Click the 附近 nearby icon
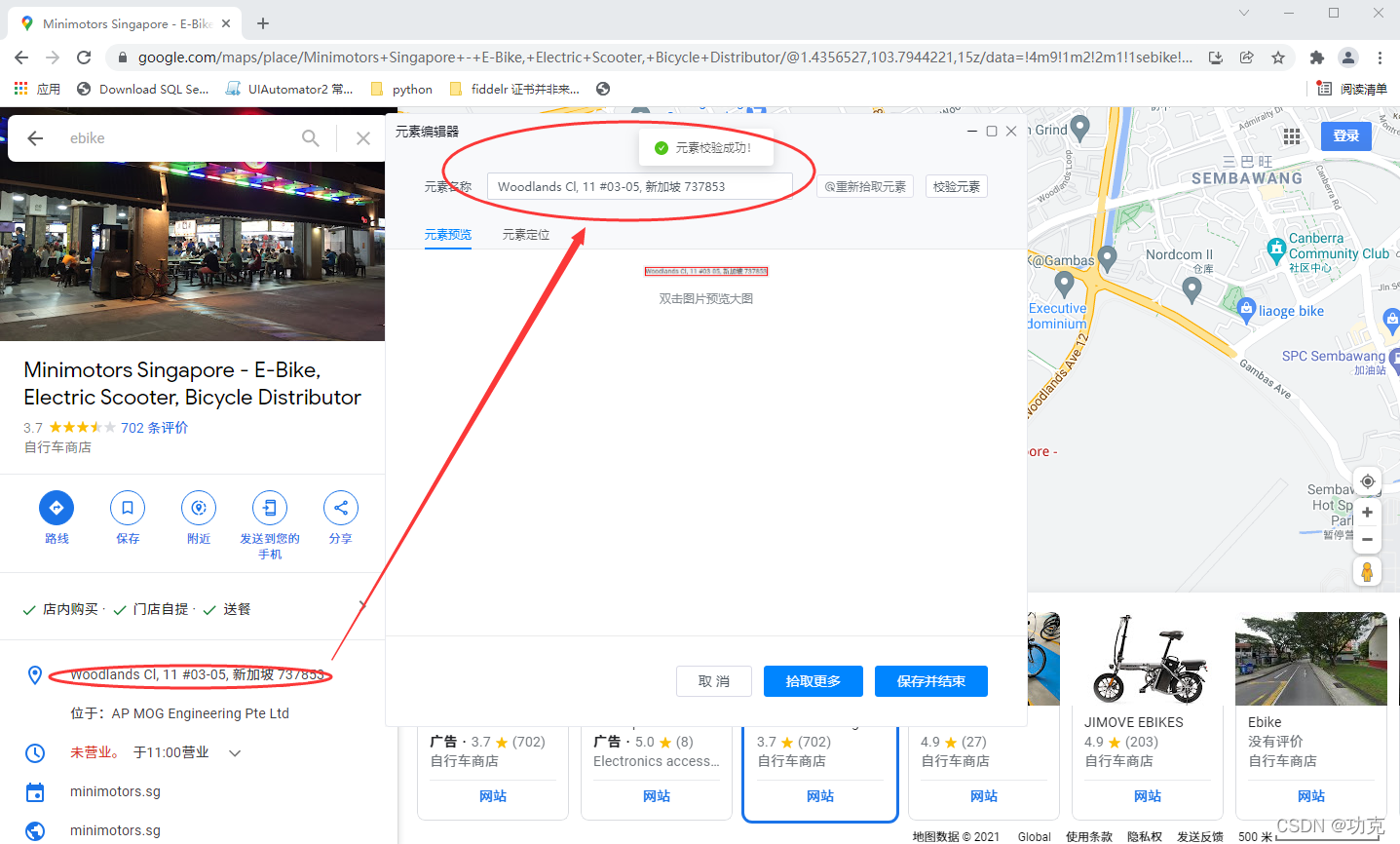Screen dimensions: 1400x844 click(199, 508)
